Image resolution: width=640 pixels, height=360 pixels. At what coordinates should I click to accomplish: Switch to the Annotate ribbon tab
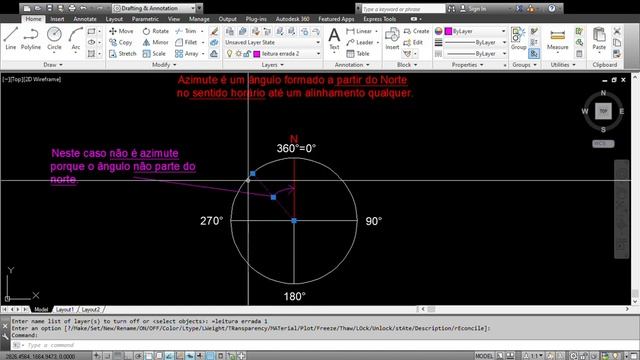coord(85,19)
